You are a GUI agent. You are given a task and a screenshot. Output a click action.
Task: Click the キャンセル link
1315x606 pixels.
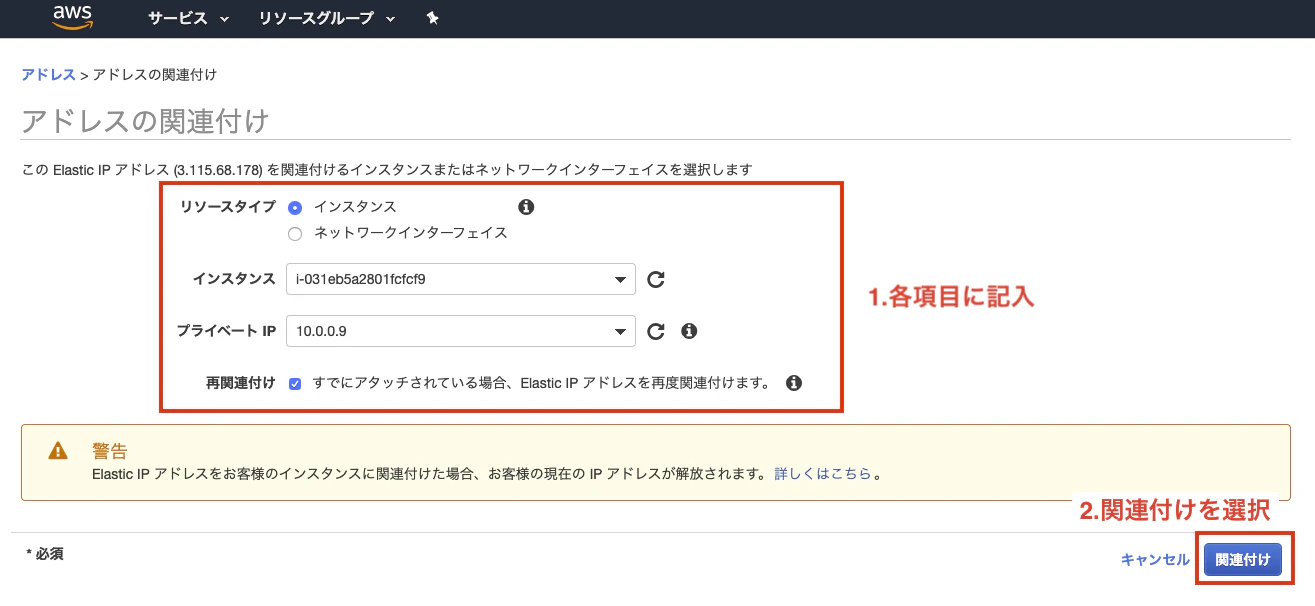1155,560
